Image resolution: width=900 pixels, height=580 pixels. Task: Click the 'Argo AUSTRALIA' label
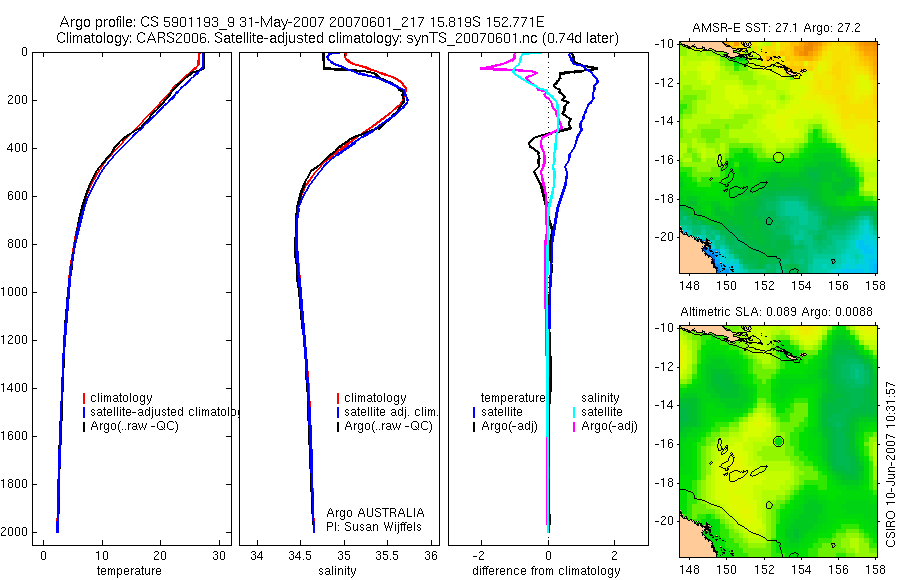click(x=375, y=513)
